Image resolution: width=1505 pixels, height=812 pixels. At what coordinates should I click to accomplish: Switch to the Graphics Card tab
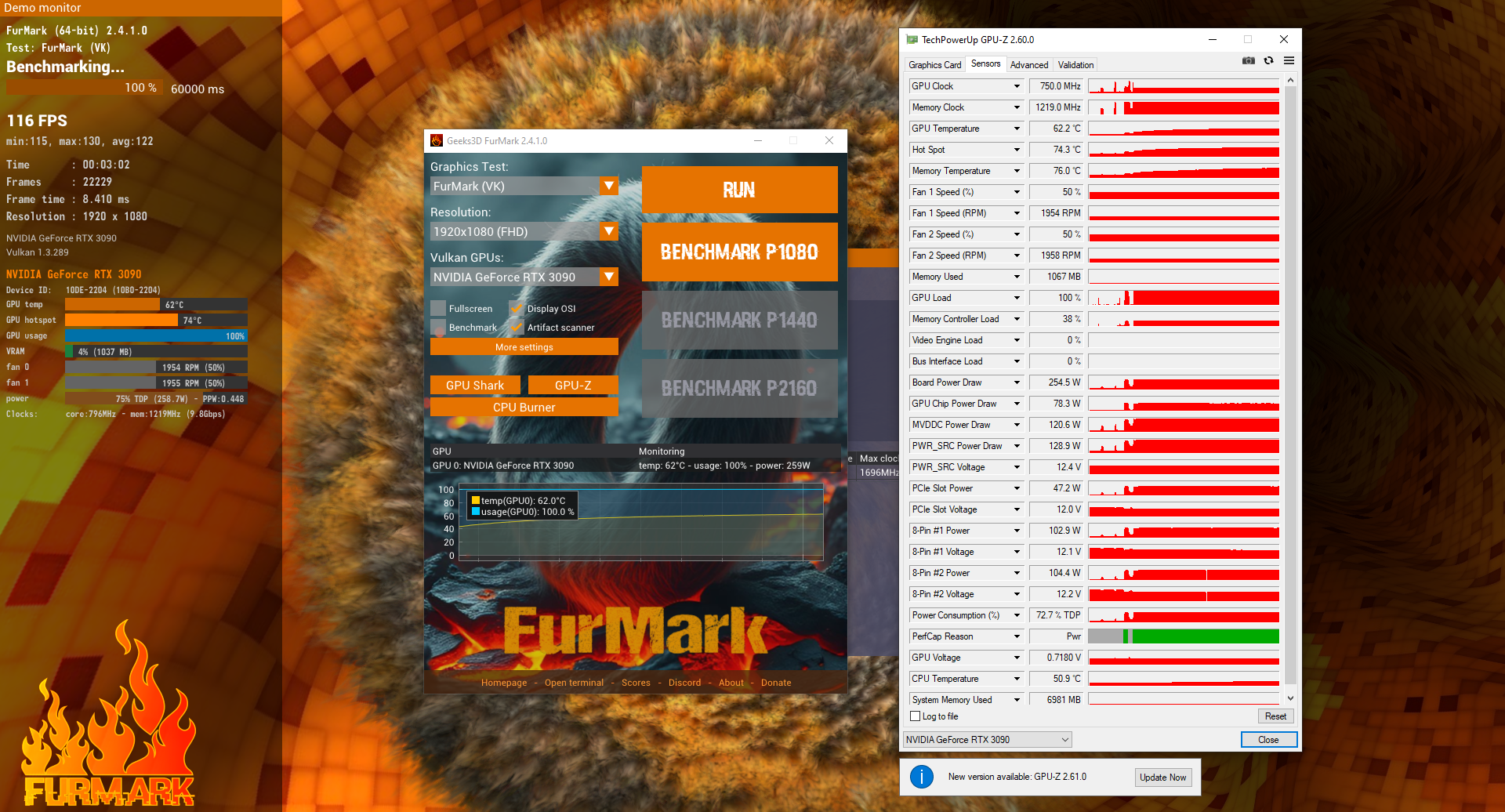click(x=935, y=65)
